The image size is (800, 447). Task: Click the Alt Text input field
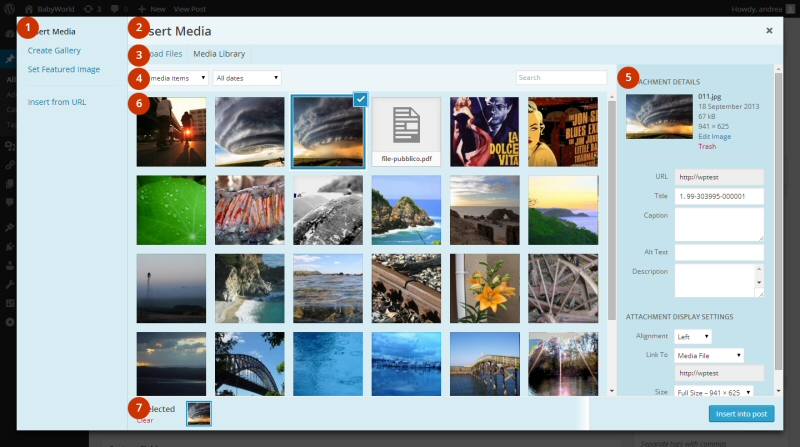719,252
